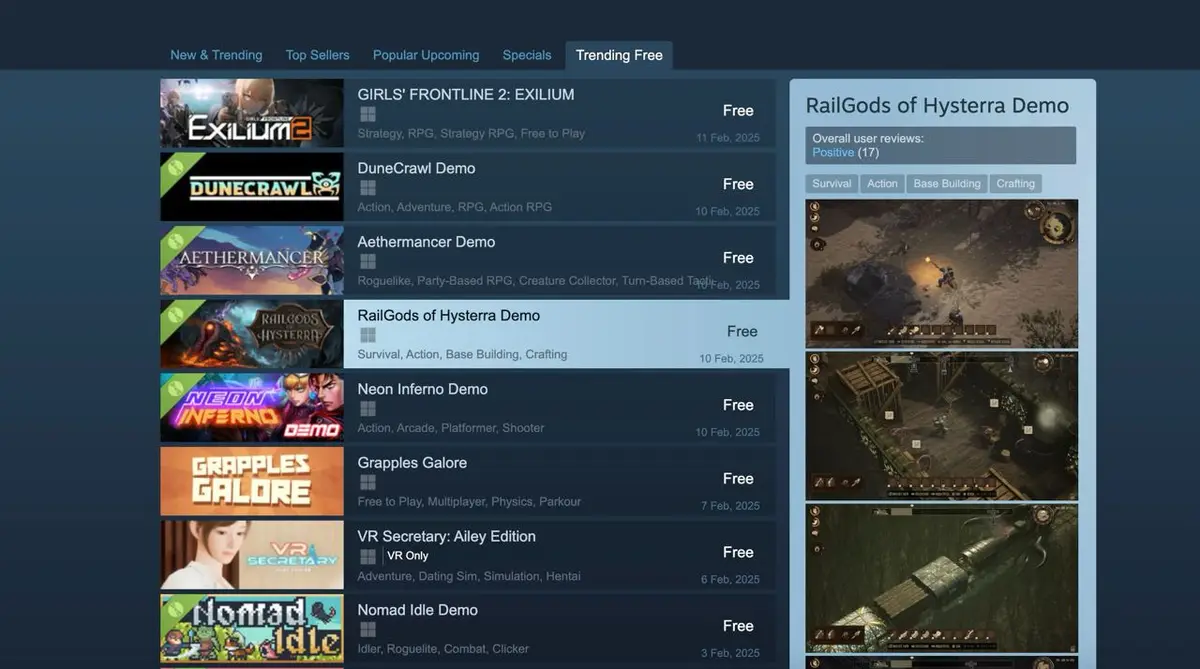The width and height of the screenshot is (1200, 669).
Task: Click the green demo badge on DuneCrawl capsule
Action: click(177, 168)
